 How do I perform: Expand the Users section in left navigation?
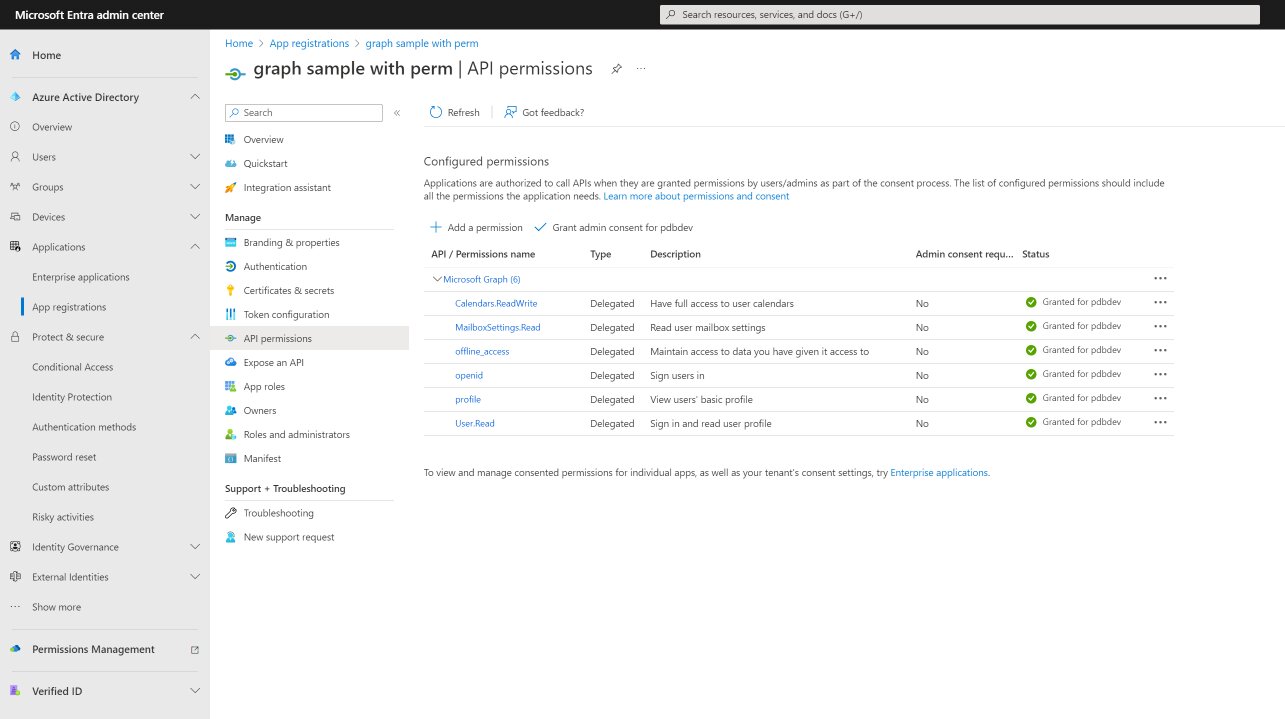pyautogui.click(x=196, y=157)
